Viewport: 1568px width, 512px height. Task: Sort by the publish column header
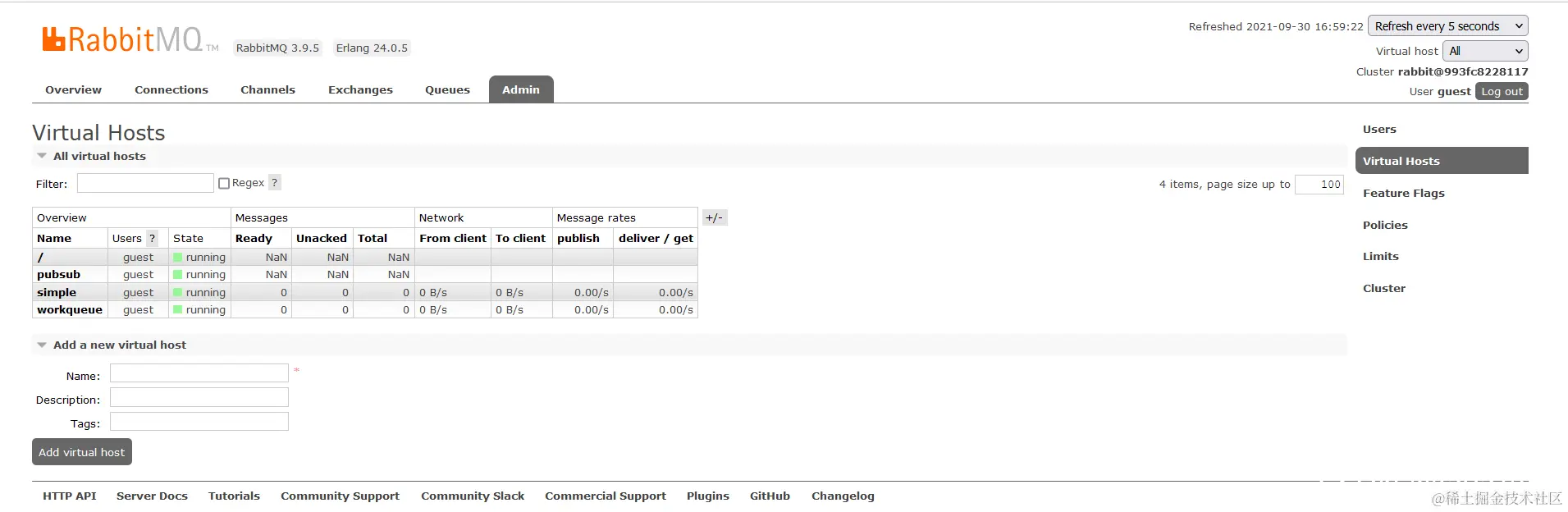coord(578,238)
